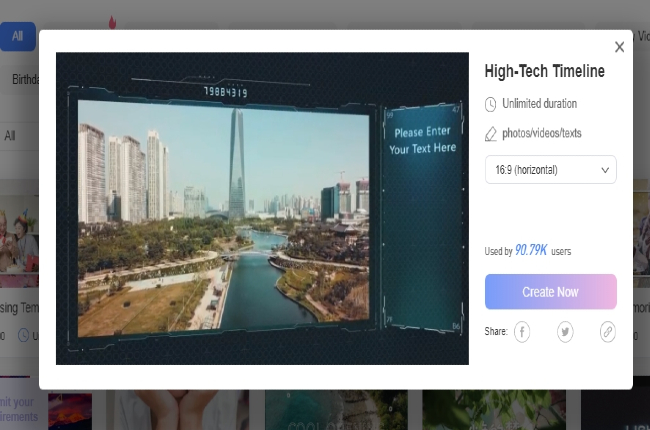Share template on Facebook
This screenshot has height=430, width=650.
coord(522,332)
